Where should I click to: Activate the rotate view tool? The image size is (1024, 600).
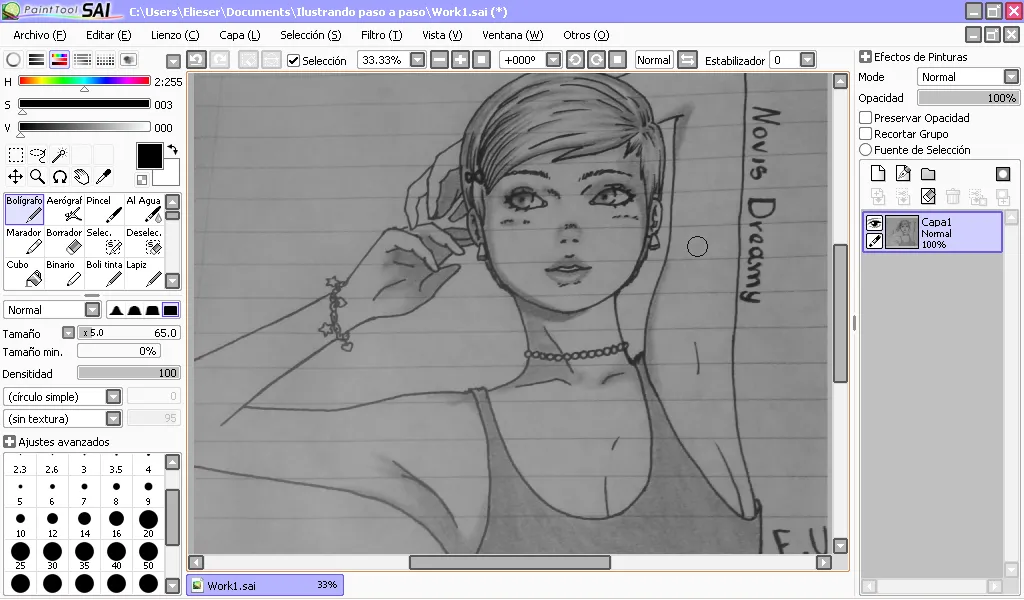59,176
